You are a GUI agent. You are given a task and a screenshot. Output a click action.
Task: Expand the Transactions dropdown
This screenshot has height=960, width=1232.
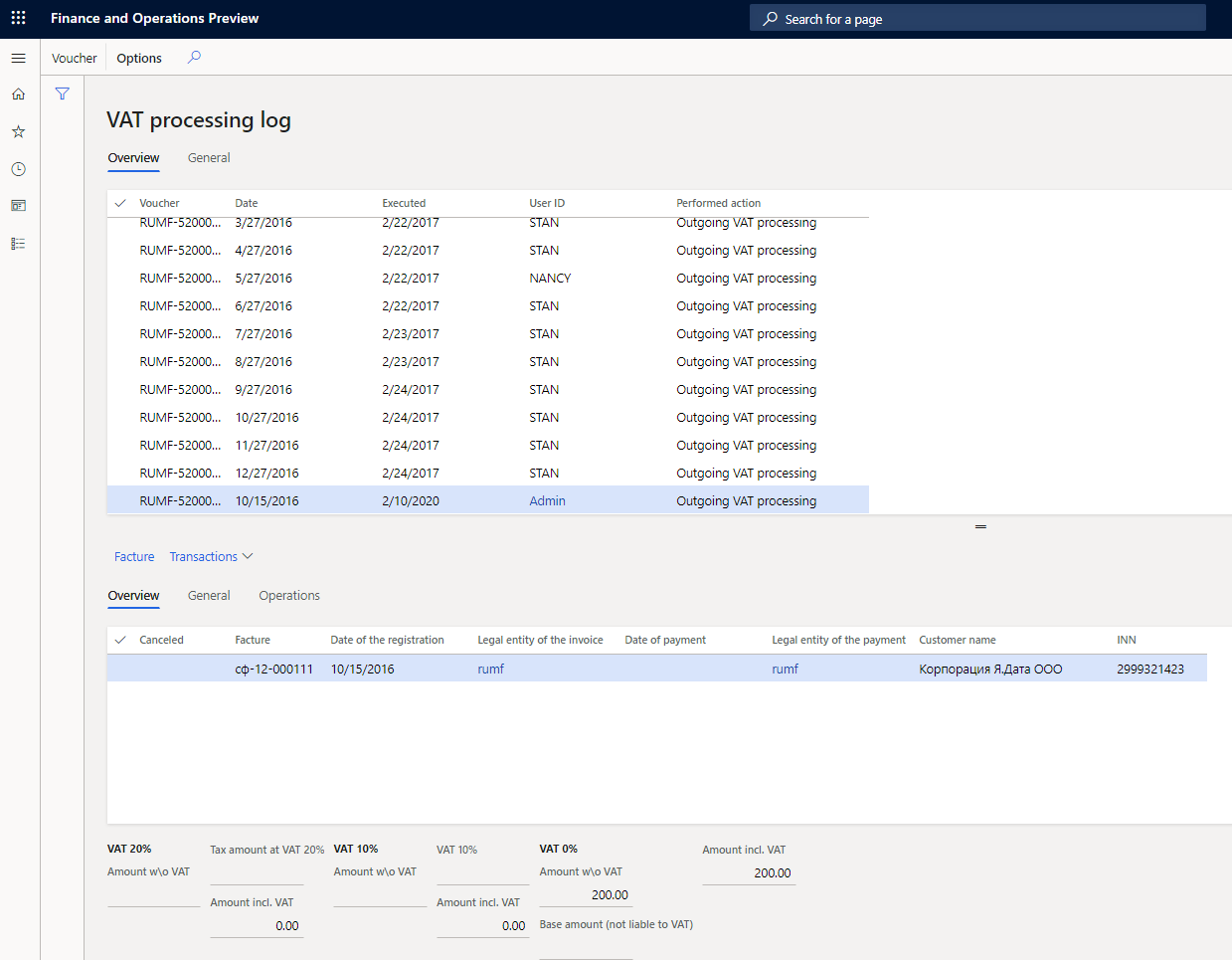211,556
